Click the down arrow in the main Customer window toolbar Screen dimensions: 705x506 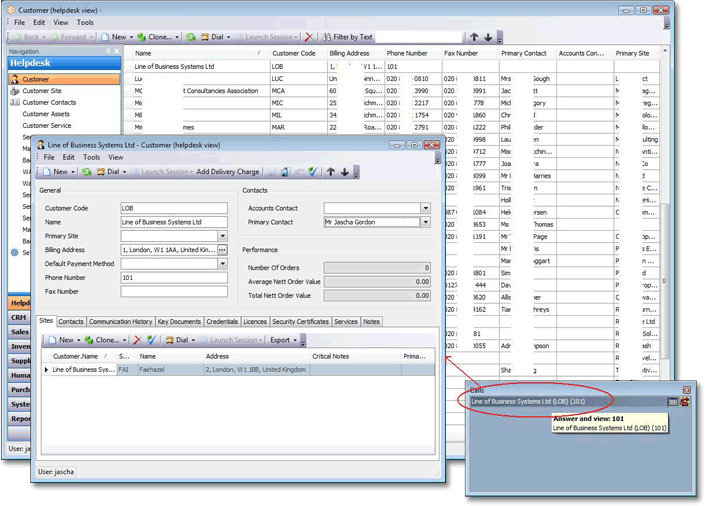pyautogui.click(x=488, y=37)
